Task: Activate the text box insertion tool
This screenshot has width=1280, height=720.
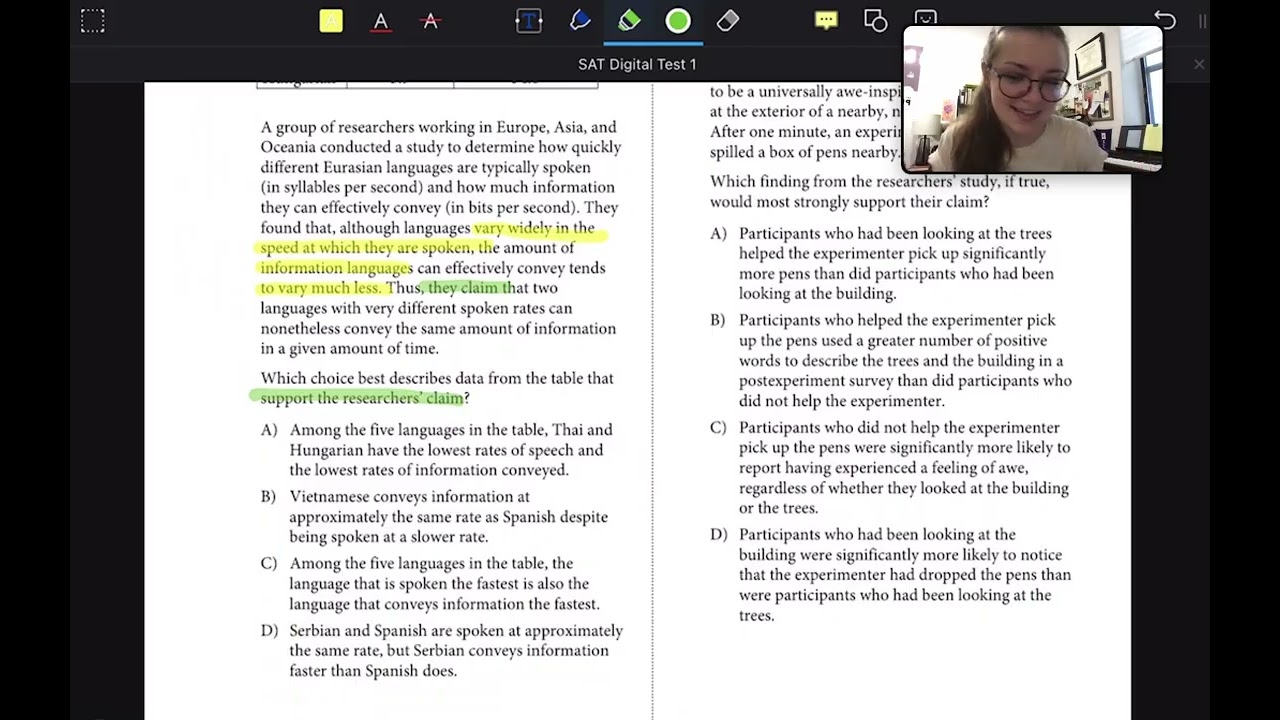Action: coord(529,21)
